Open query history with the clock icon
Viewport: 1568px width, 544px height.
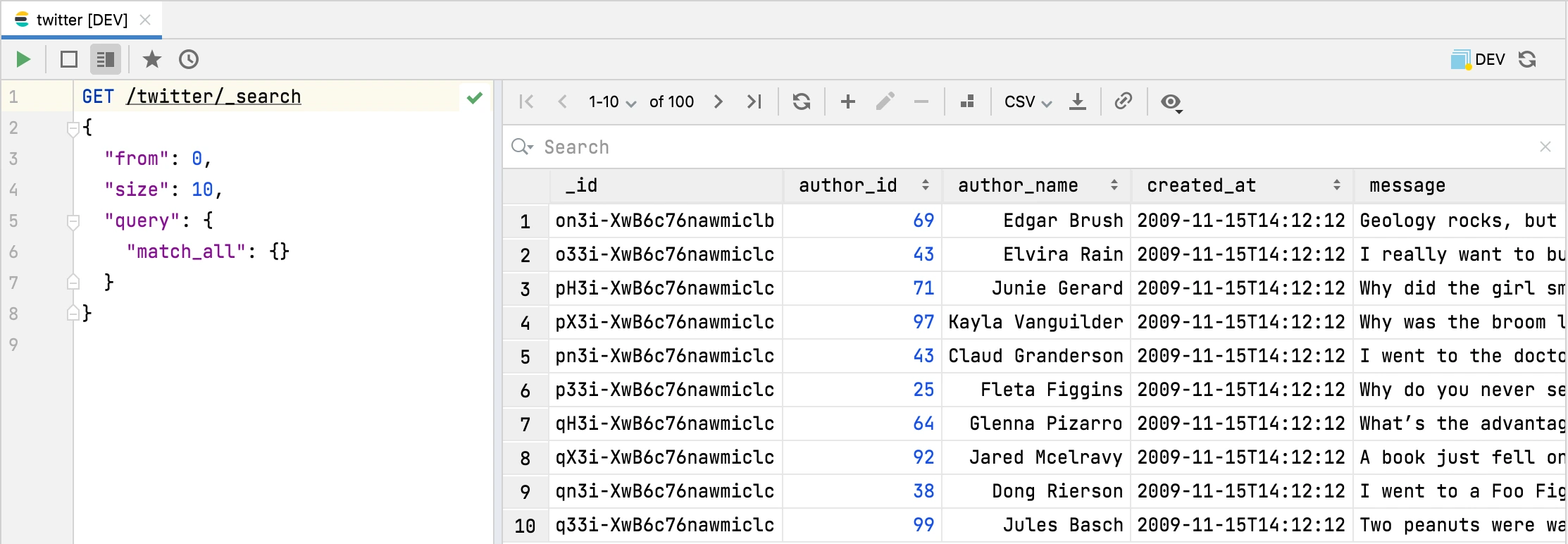pos(189,59)
